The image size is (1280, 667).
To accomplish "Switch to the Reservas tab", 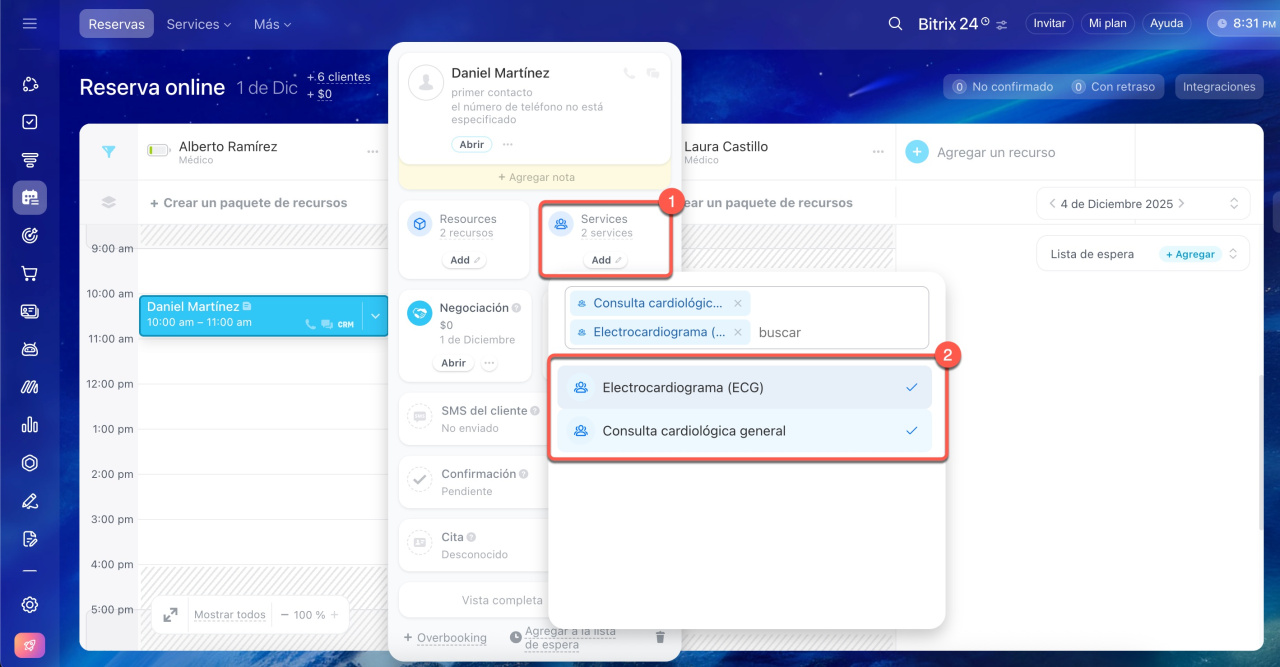I will [x=116, y=24].
